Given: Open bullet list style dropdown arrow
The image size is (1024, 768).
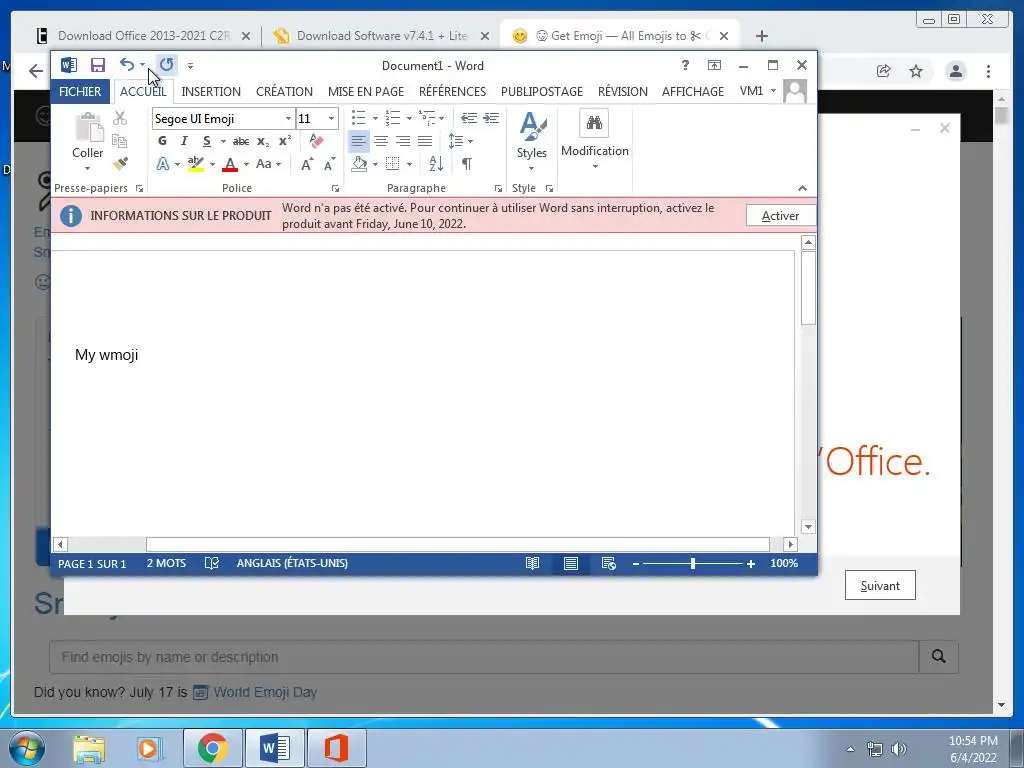Looking at the screenshot, I should (x=375, y=118).
